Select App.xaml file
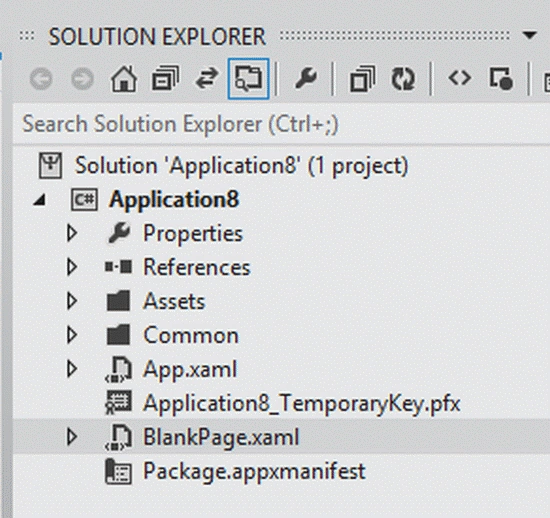Viewport: 550px width, 518px height. coord(190,369)
